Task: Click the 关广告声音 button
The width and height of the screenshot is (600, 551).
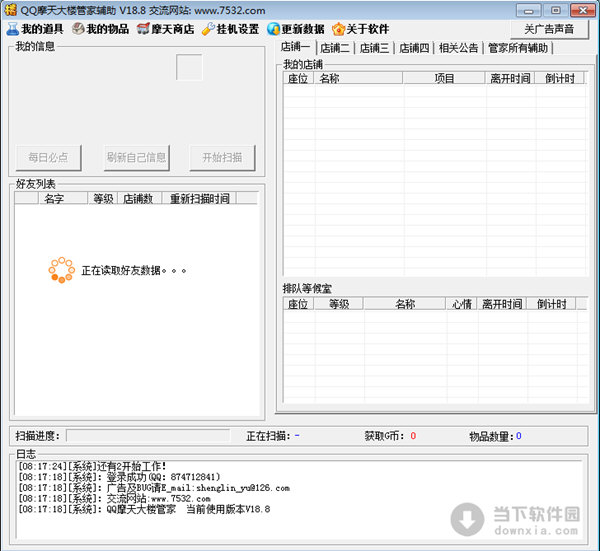Action: 549,29
